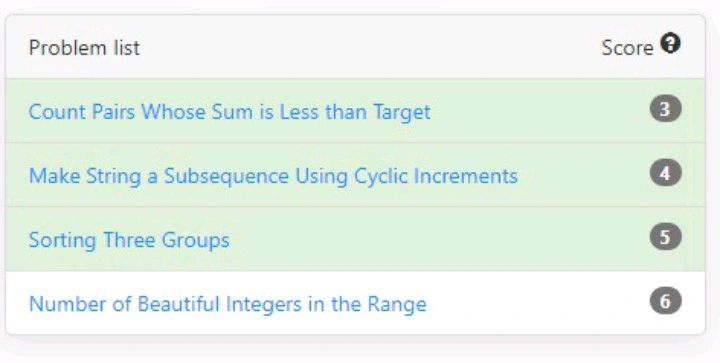720x363 pixels.
Task: Select the green row of the 4-point problem
Action: pyautogui.click(x=355, y=175)
